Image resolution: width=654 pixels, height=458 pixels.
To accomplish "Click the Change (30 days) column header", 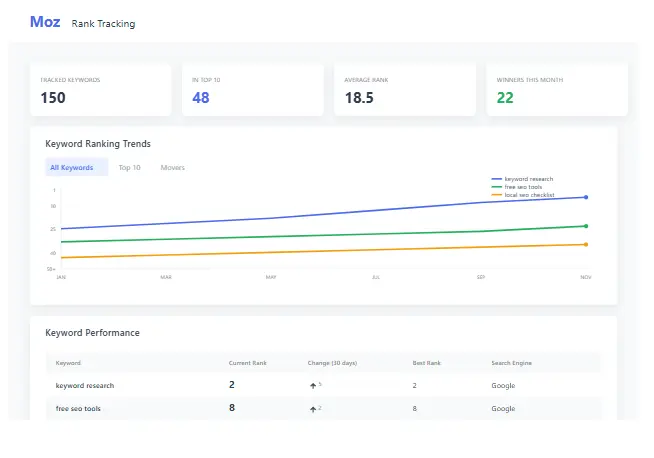I will click(x=332, y=363).
